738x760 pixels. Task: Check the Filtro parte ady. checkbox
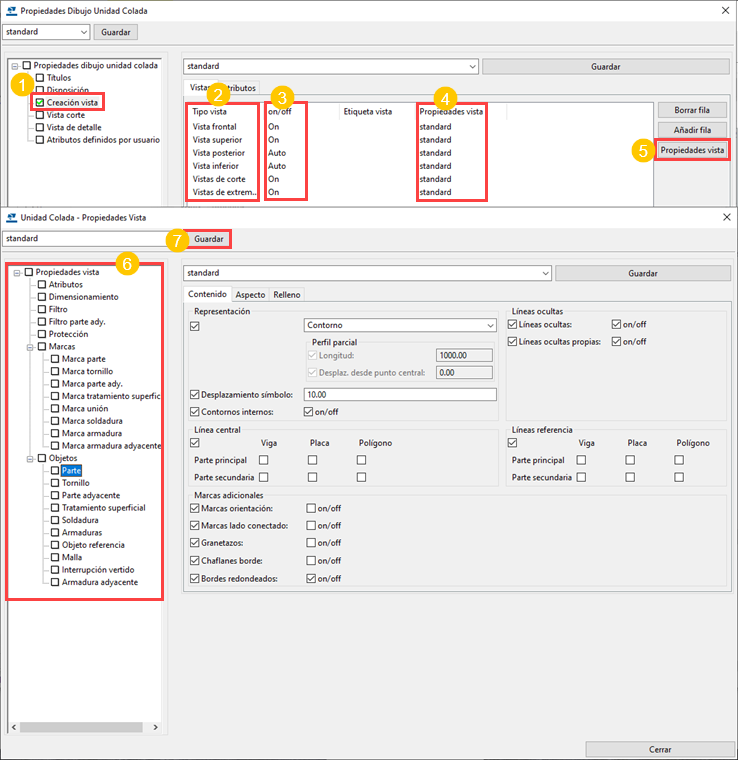(x=42, y=321)
